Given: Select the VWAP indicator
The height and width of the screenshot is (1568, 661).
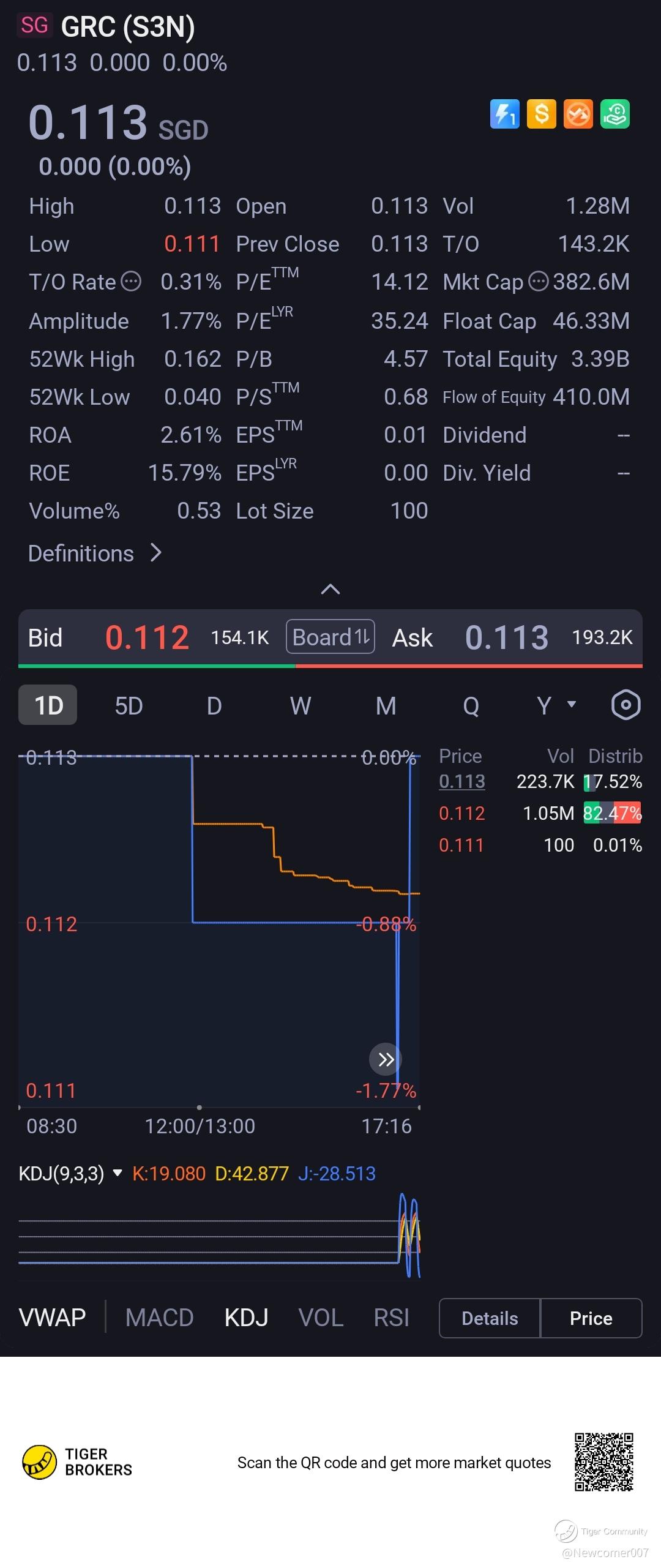Looking at the screenshot, I should (53, 1318).
